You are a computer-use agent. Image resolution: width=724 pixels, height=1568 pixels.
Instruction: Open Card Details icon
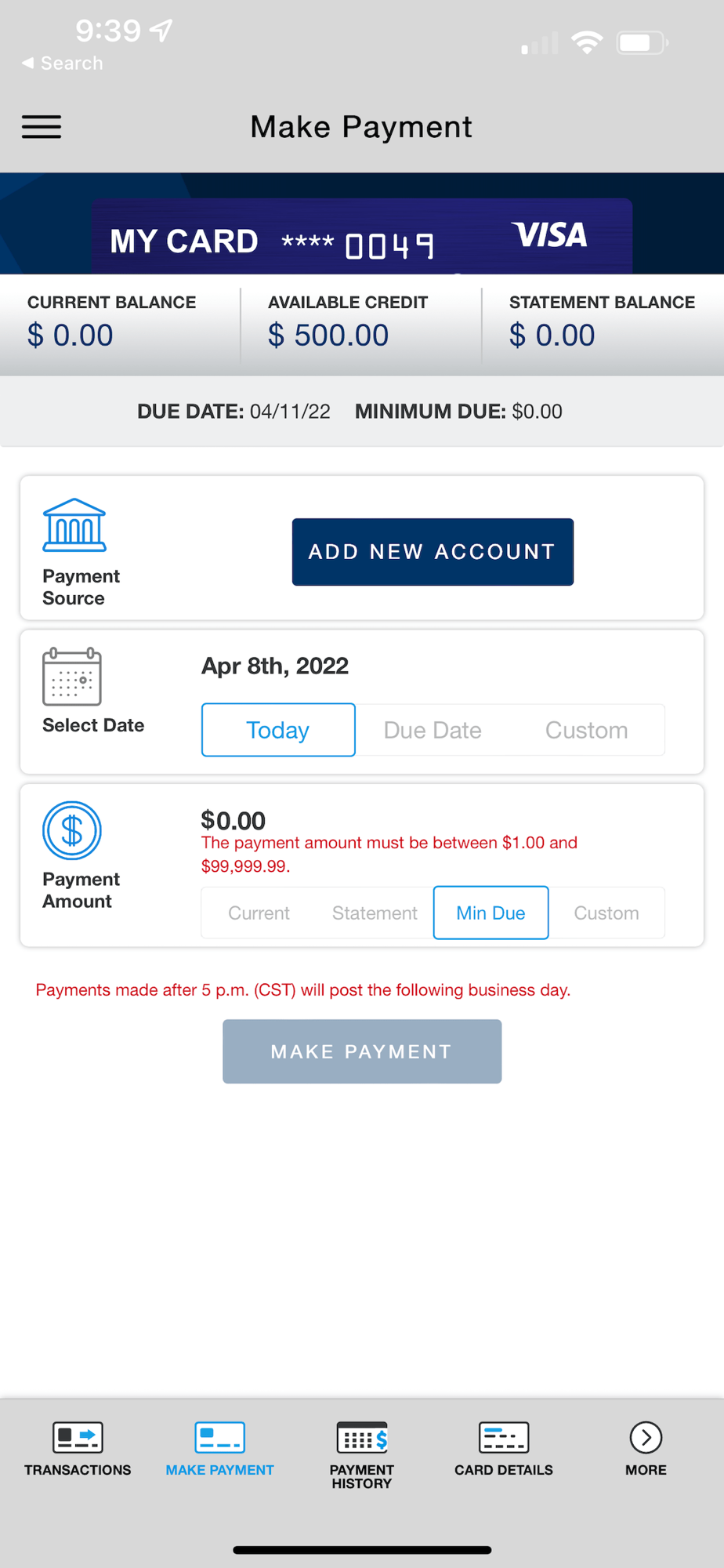pos(504,1437)
